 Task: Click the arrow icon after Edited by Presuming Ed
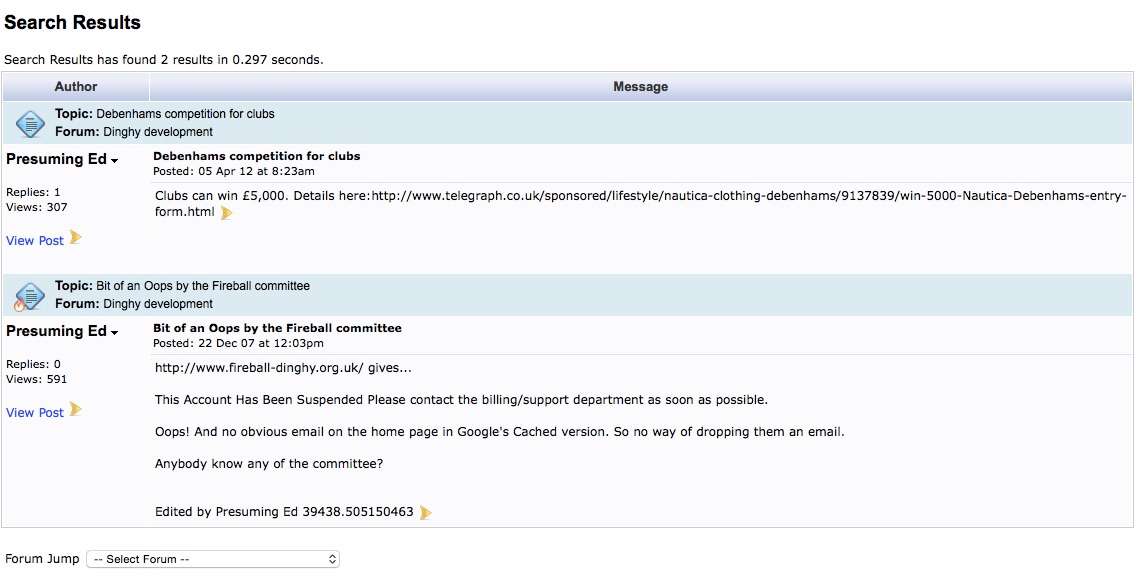[x=426, y=512]
